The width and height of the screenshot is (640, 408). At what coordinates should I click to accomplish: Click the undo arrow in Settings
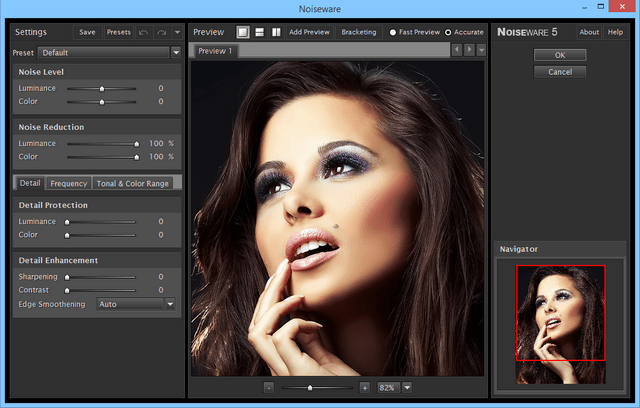[145, 32]
